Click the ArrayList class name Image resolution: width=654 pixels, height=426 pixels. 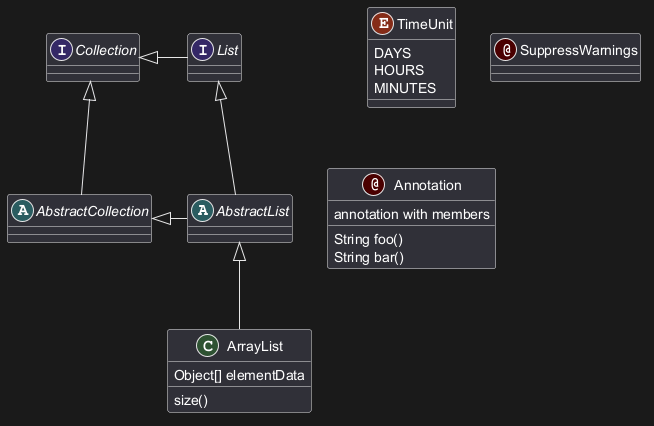[255, 346]
